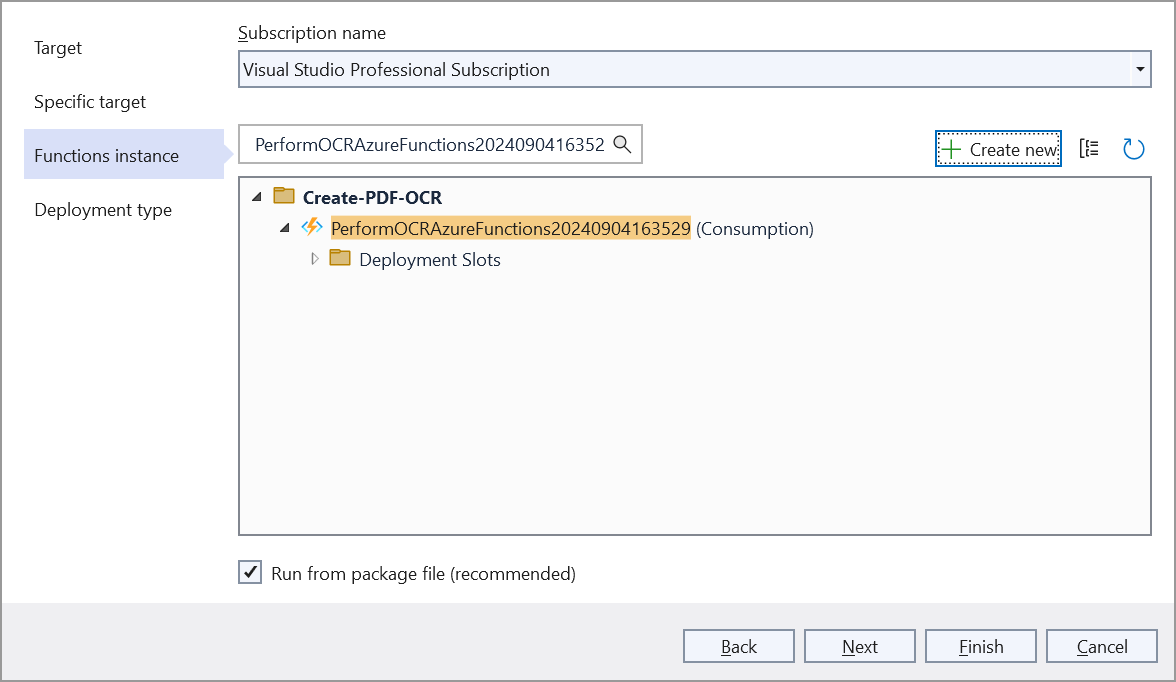1176x682 pixels.
Task: Click the Finish button
Action: coord(981,646)
